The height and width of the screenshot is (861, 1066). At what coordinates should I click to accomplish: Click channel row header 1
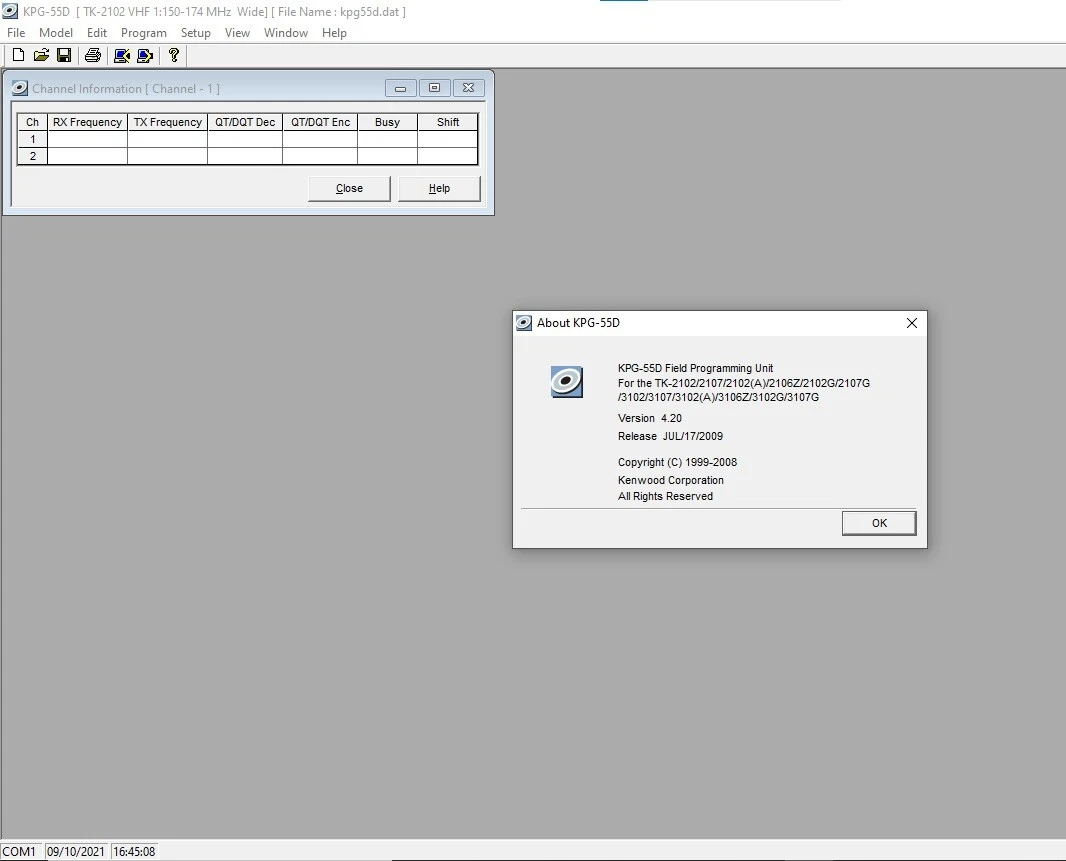coord(33,139)
